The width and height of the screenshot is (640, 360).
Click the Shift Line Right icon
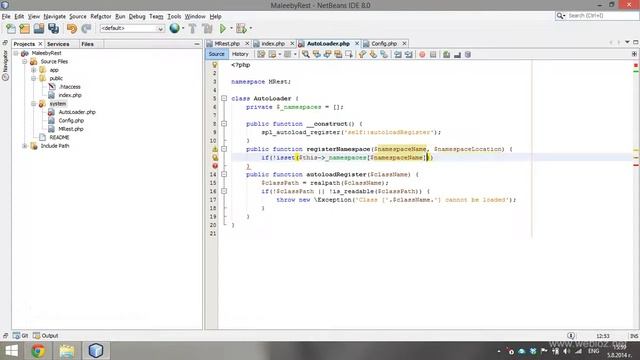pyautogui.click(x=409, y=54)
